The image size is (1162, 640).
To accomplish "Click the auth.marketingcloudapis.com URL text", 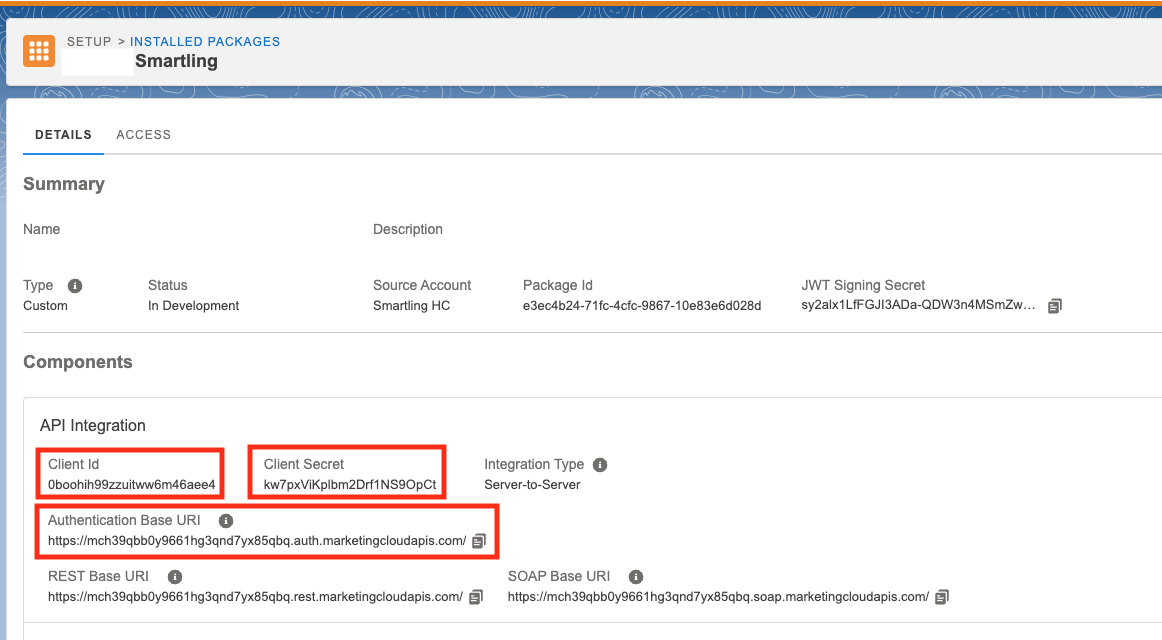I will tap(257, 541).
